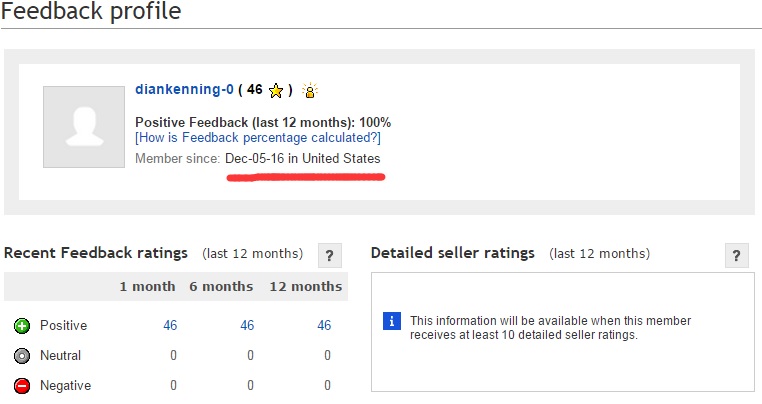762x404 pixels.
Task: Click the new member badge icon
Action: pos(310,91)
